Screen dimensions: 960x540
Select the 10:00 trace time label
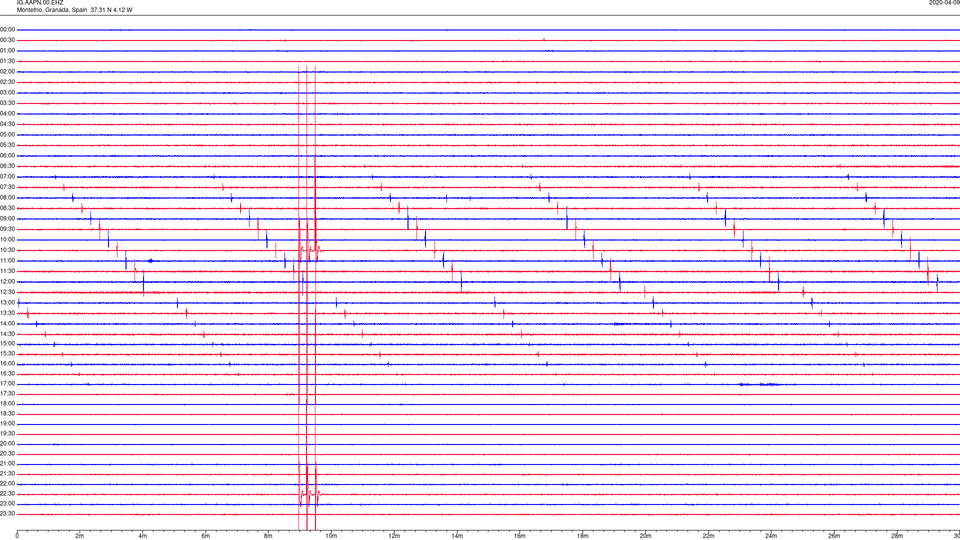click(8, 240)
